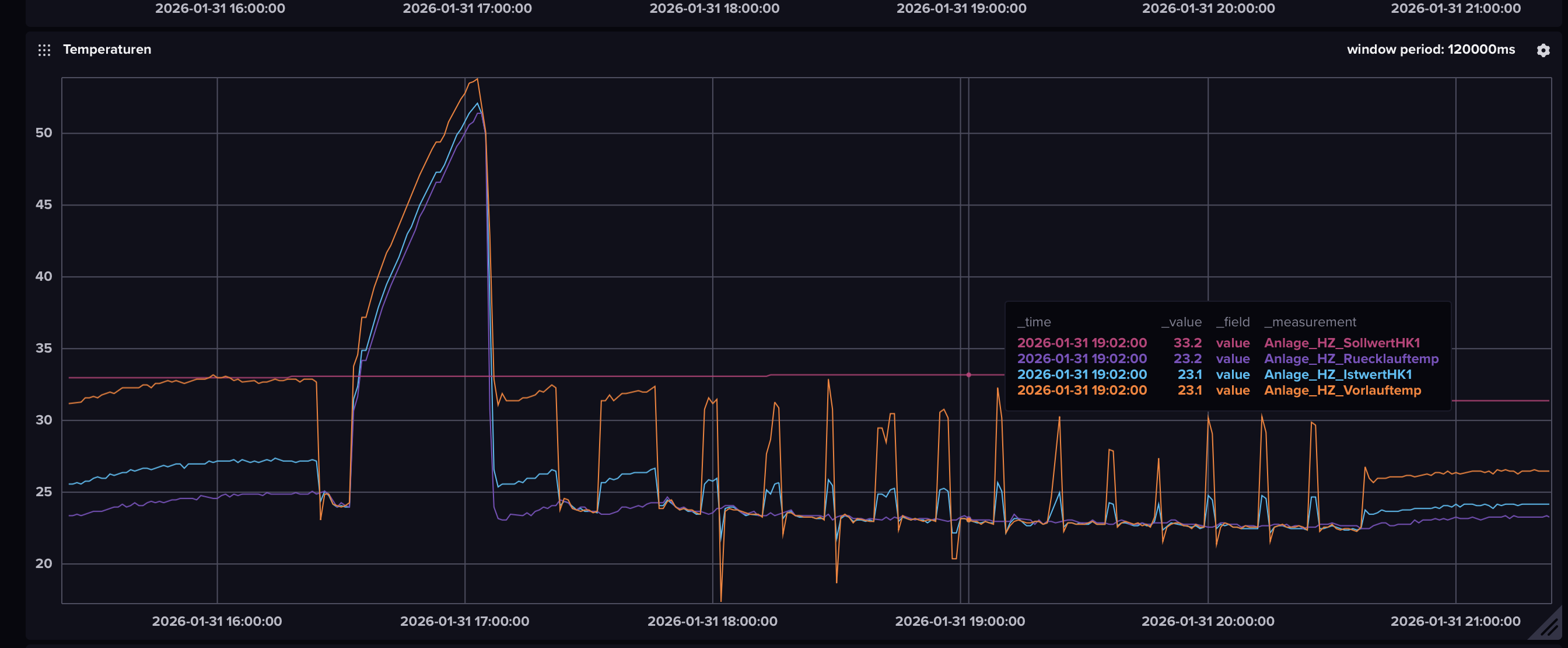
Task: Select the Anlage_HZ_Vorlauftemp tooltip row
Action: 1342,391
